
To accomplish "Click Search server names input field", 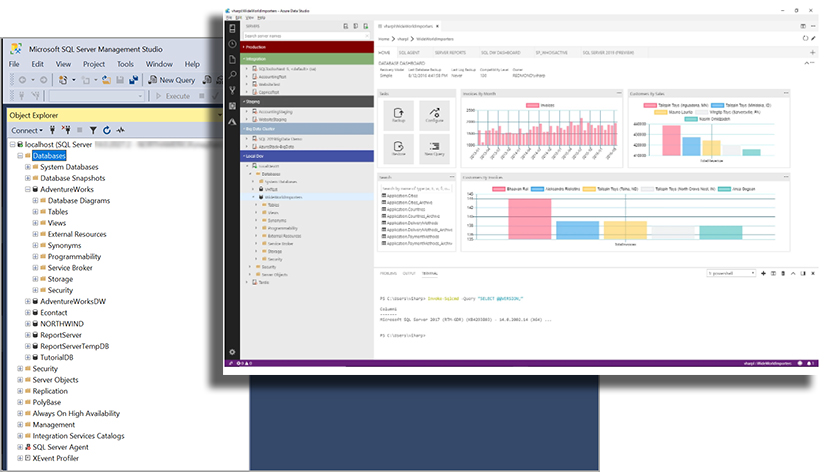I will pyautogui.click(x=306, y=36).
